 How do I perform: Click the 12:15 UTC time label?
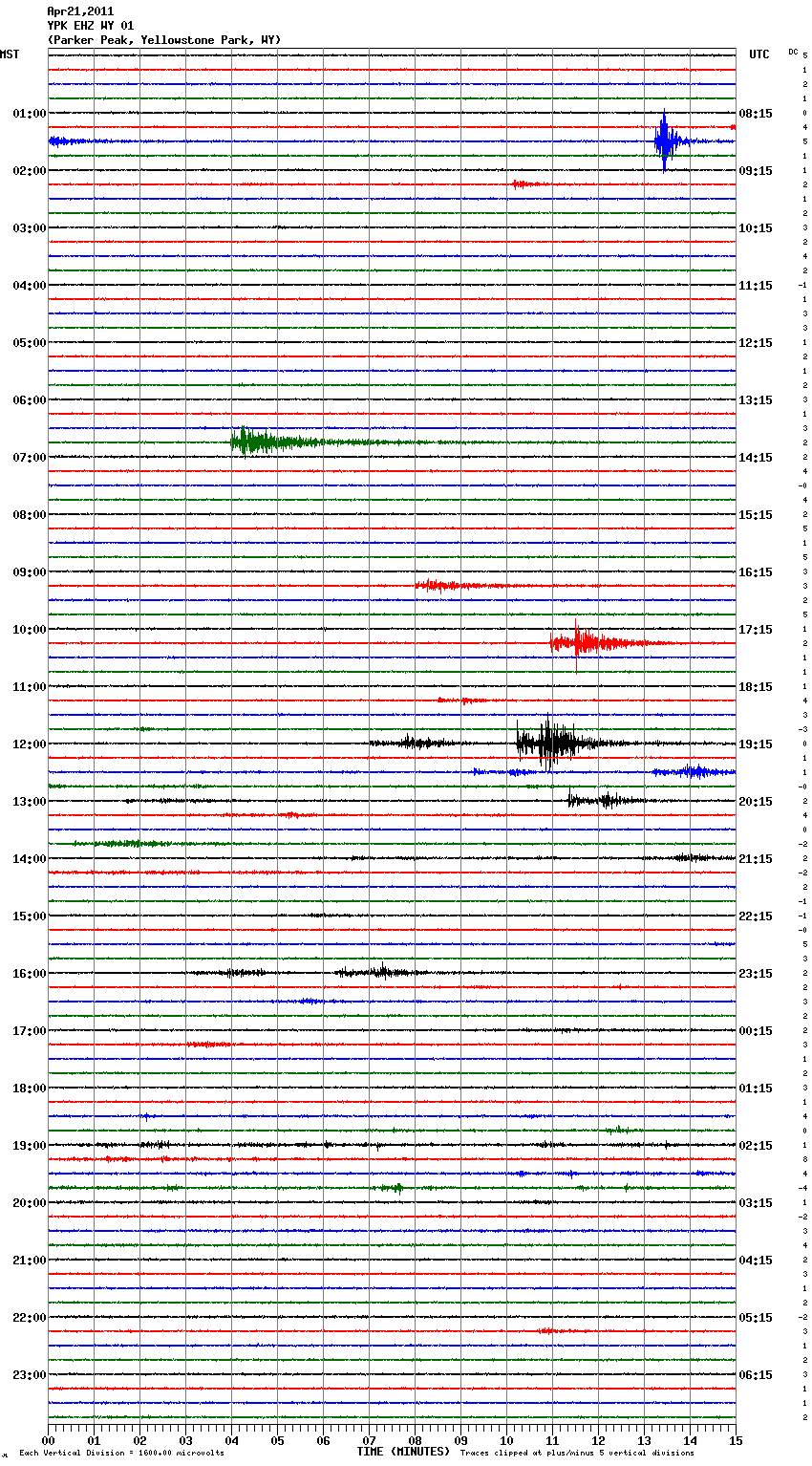coord(756,343)
